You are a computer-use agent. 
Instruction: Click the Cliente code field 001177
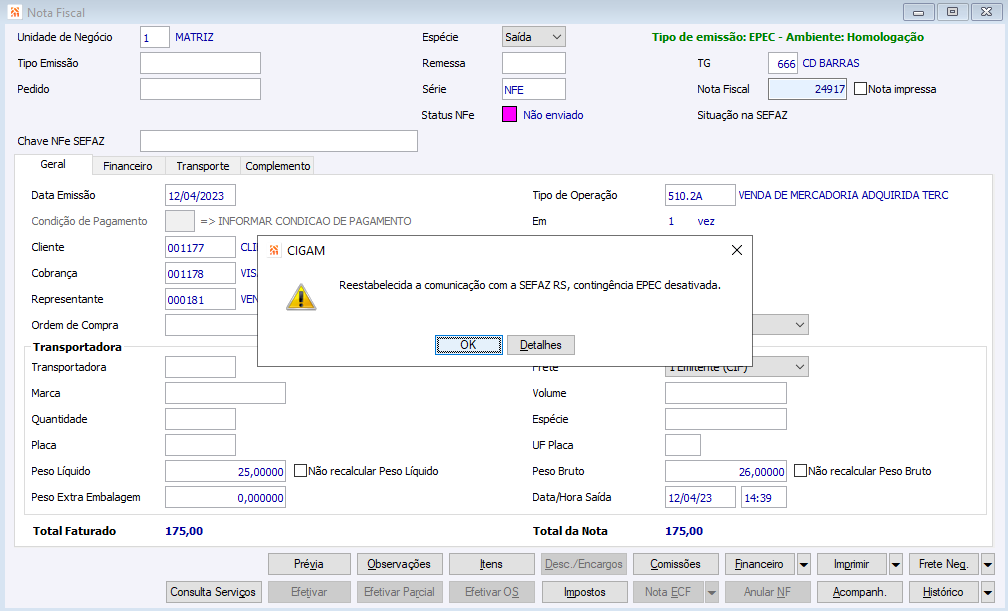pyautogui.click(x=200, y=247)
